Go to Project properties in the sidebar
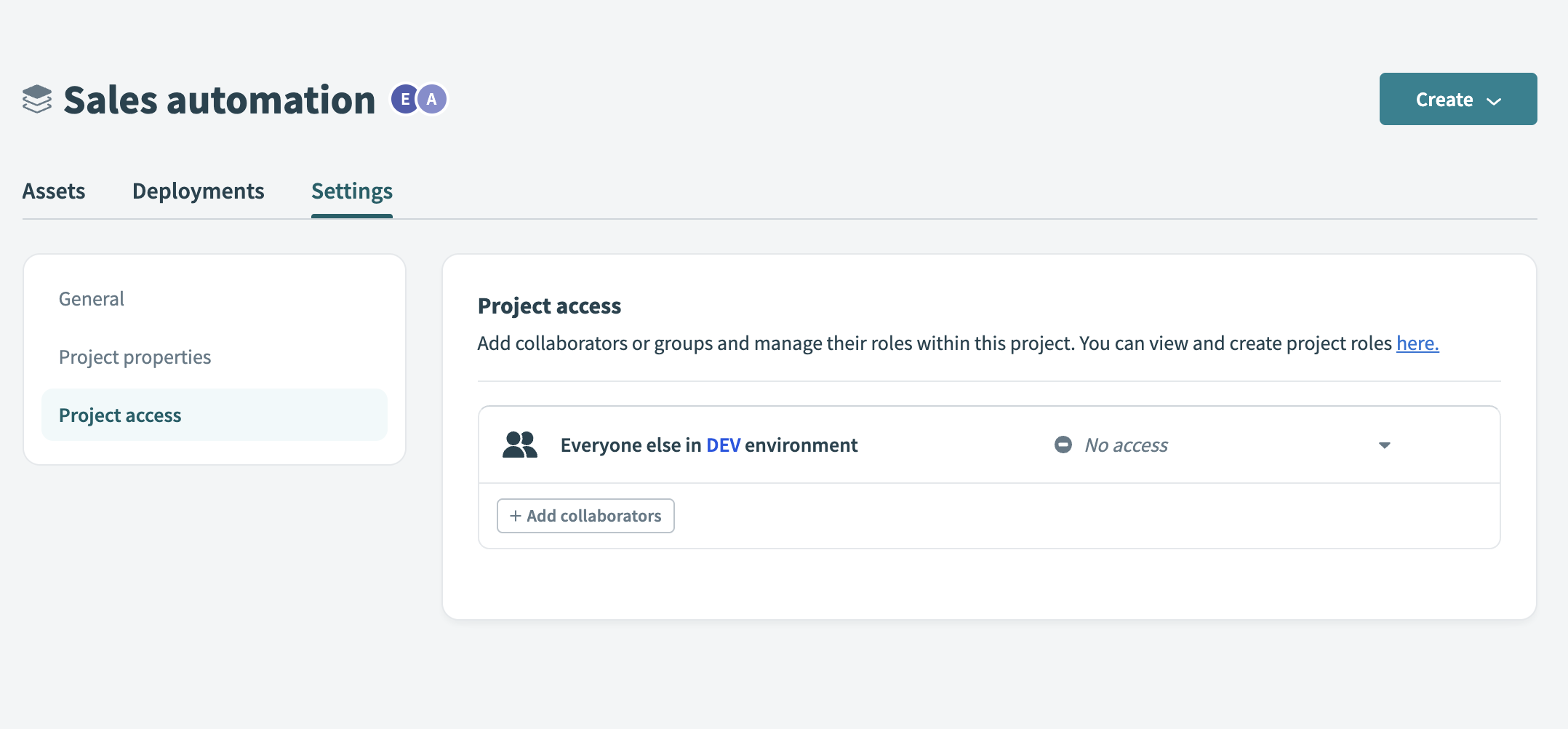1568x729 pixels. 135,357
